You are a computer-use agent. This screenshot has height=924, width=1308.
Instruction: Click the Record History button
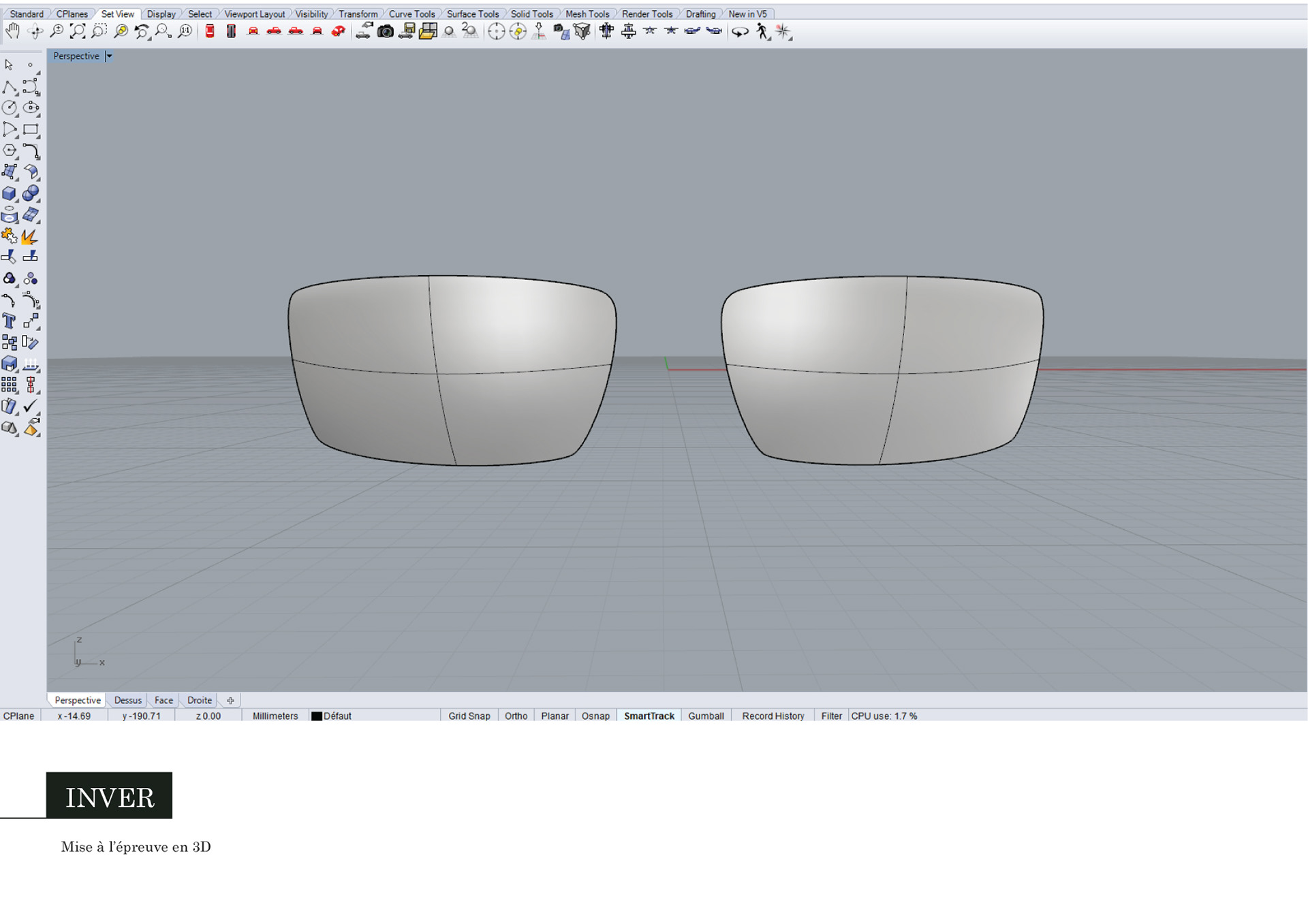773,716
